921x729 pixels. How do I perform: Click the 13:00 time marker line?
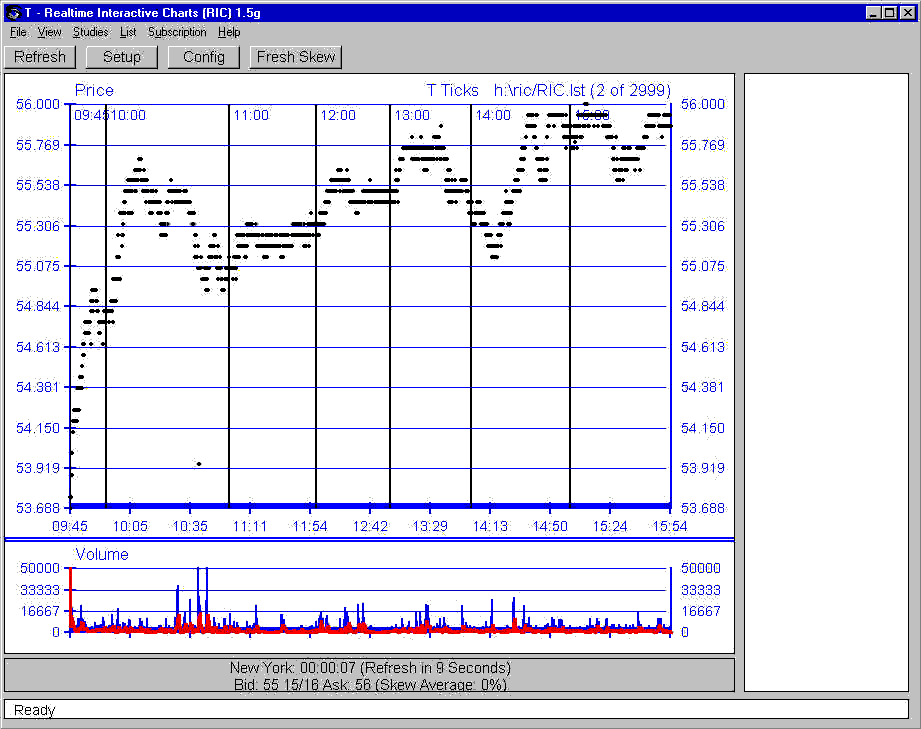coord(390,300)
